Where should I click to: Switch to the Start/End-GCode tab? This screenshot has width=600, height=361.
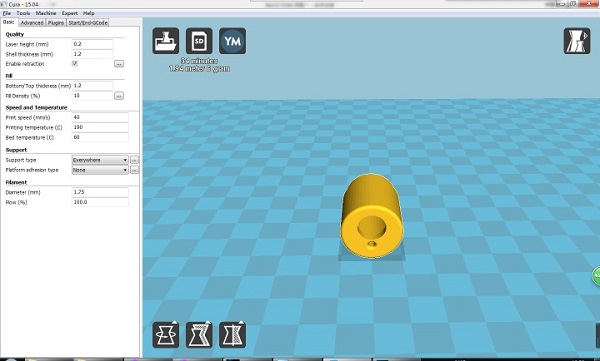point(88,23)
